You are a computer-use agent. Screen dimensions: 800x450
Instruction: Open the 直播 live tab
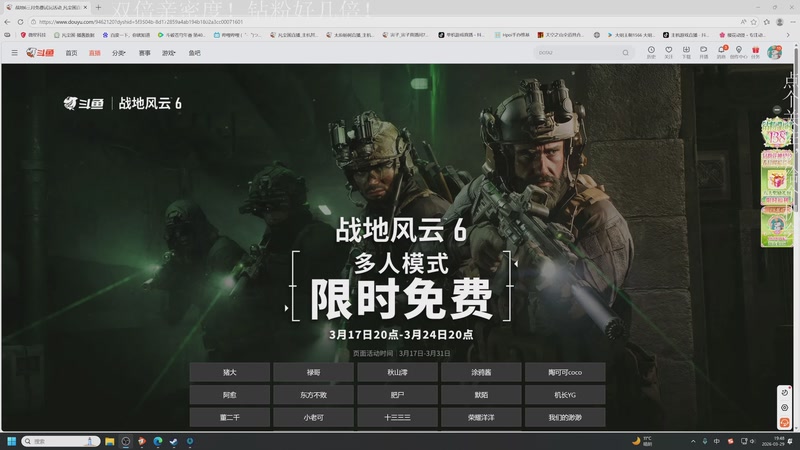[95, 53]
